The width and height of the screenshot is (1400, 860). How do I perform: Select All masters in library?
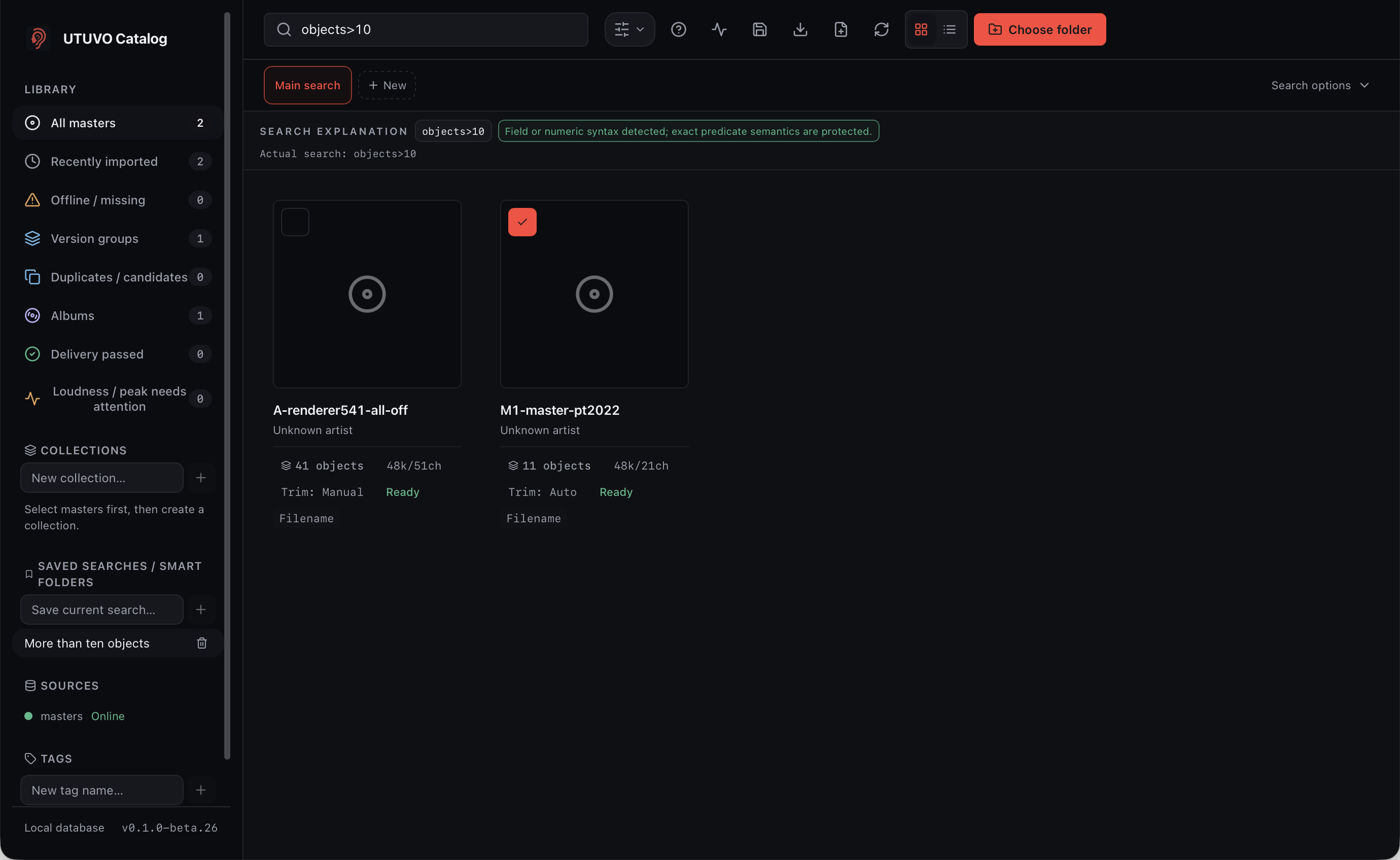tap(117, 123)
